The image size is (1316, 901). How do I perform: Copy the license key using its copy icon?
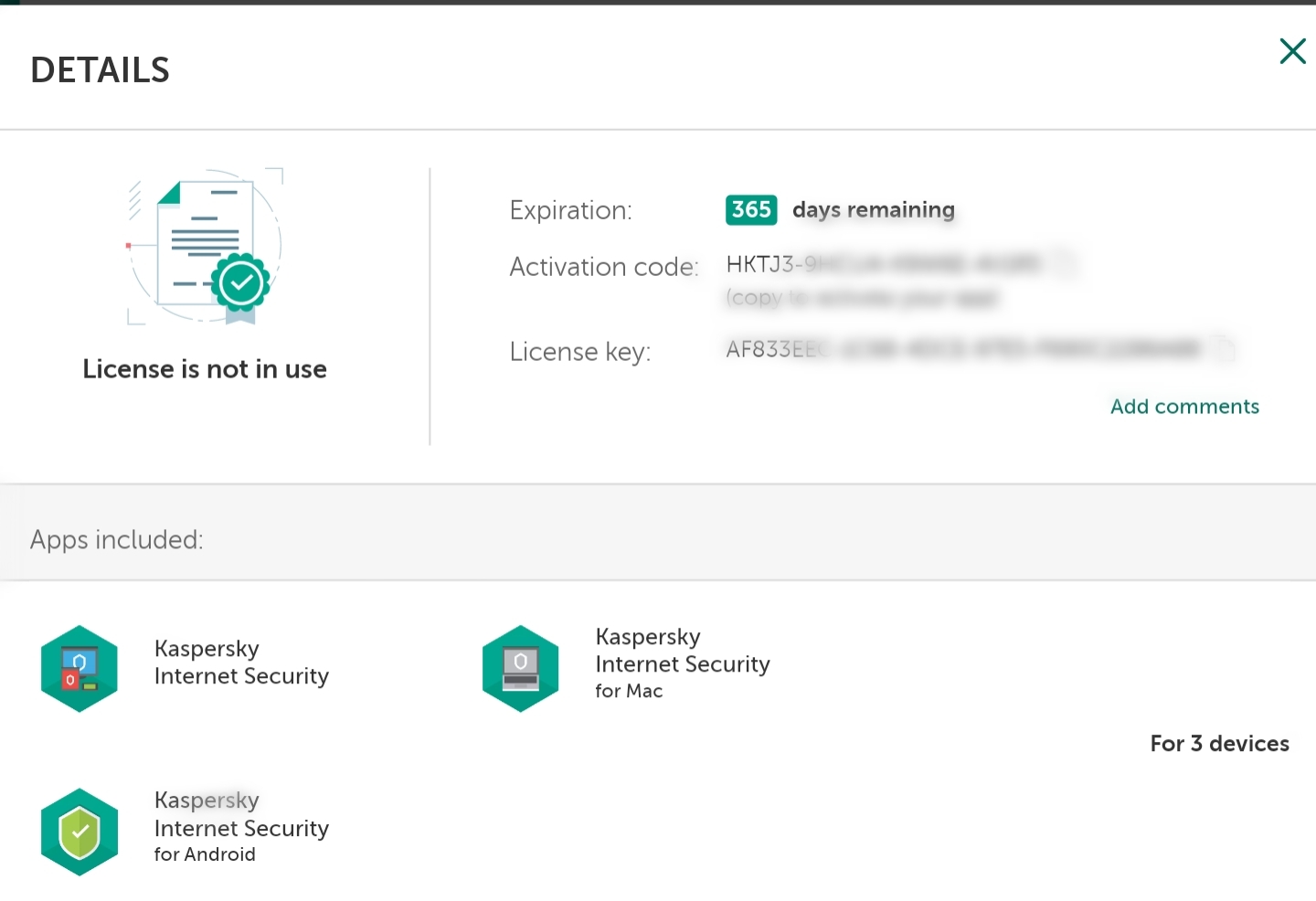(x=1224, y=348)
